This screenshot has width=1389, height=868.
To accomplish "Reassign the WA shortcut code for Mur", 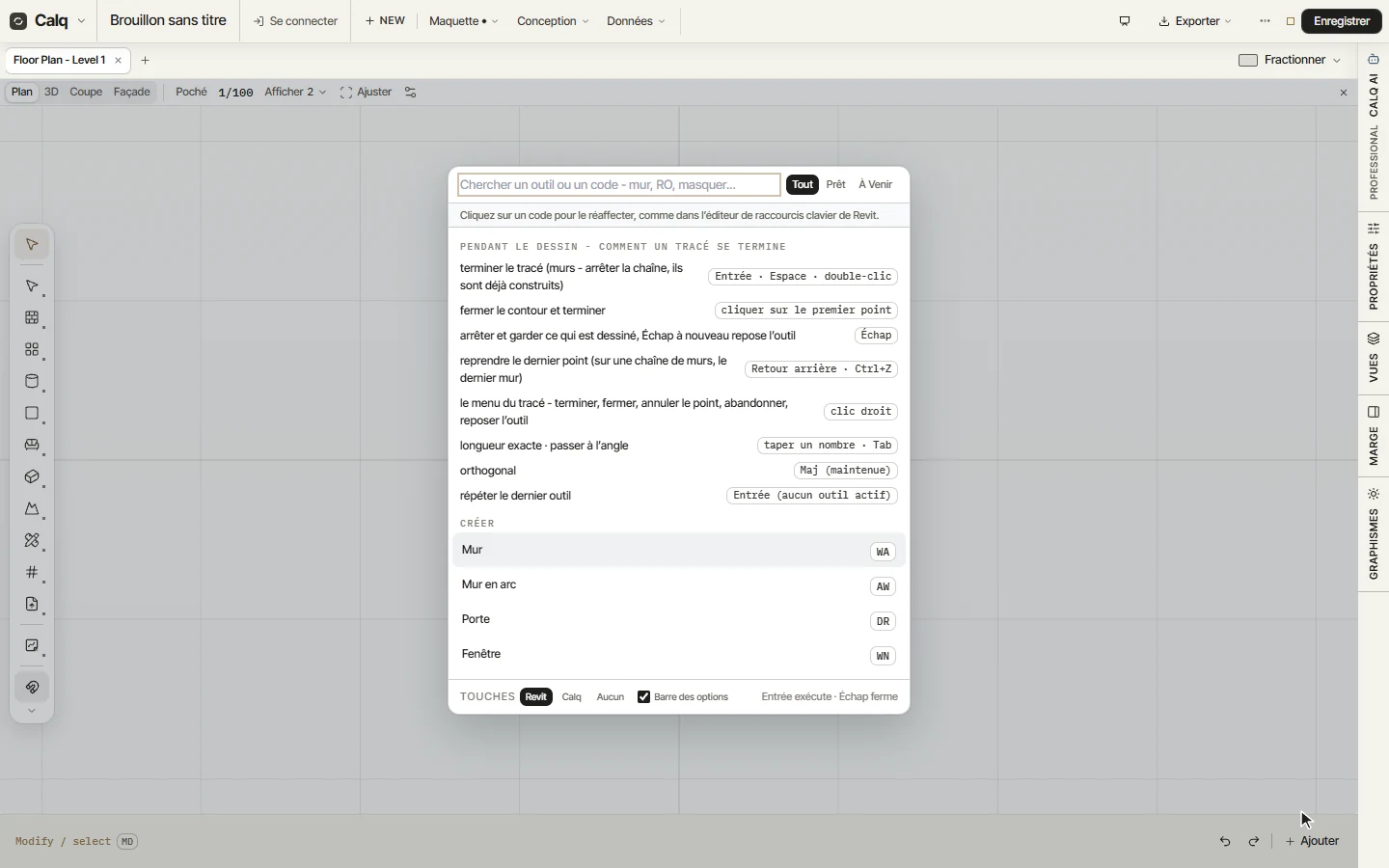I will [x=883, y=553].
